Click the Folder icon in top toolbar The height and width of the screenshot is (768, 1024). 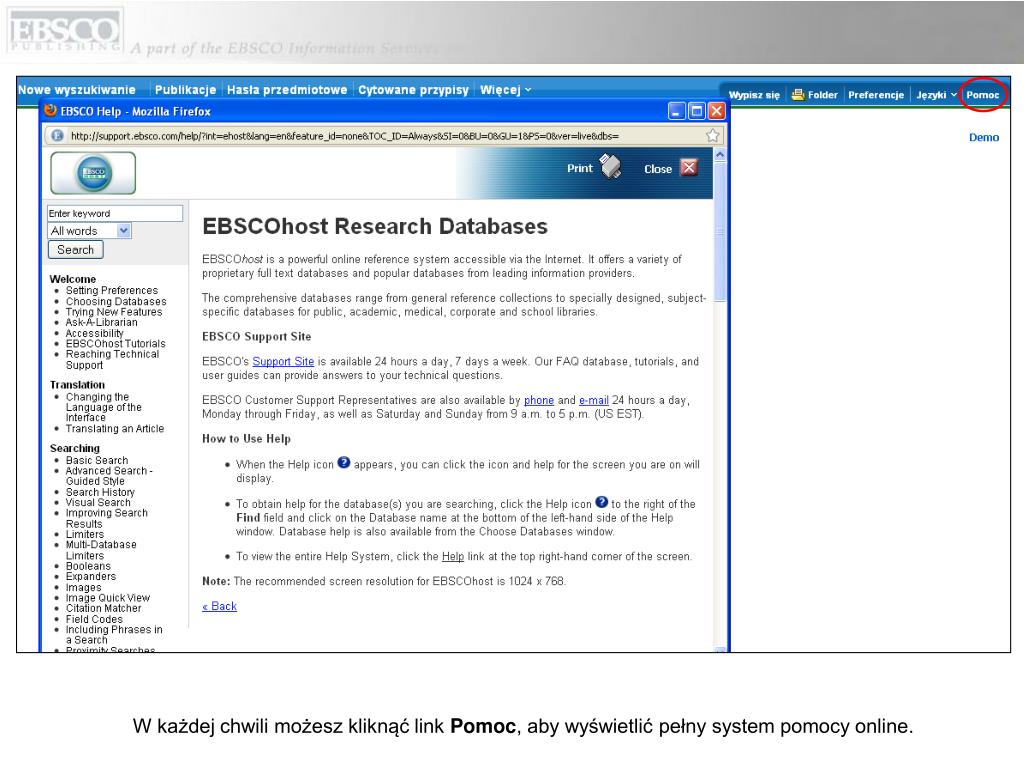[797, 95]
